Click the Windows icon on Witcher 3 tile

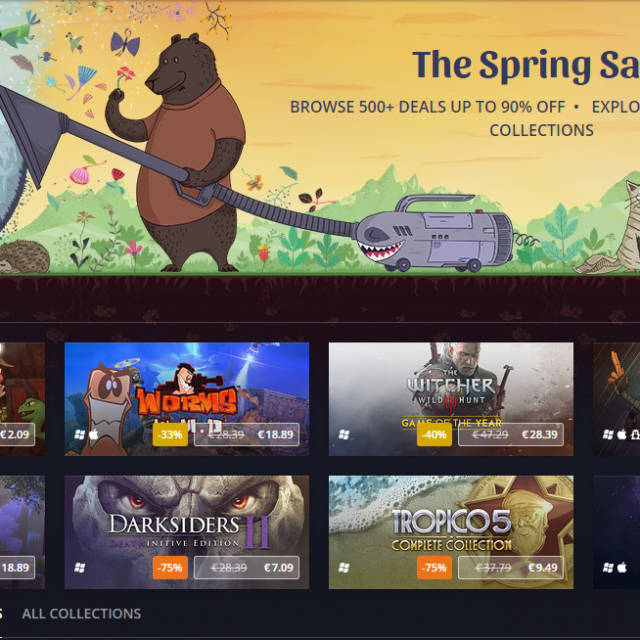[x=344, y=434]
